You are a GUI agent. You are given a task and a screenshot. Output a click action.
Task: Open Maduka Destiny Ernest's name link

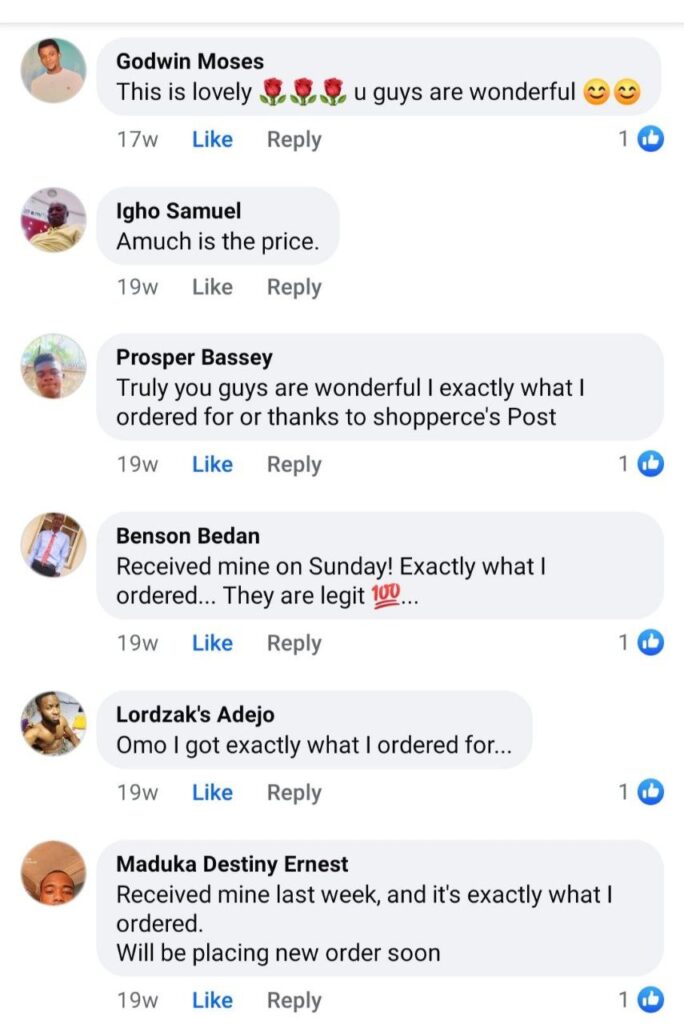pyautogui.click(x=232, y=864)
